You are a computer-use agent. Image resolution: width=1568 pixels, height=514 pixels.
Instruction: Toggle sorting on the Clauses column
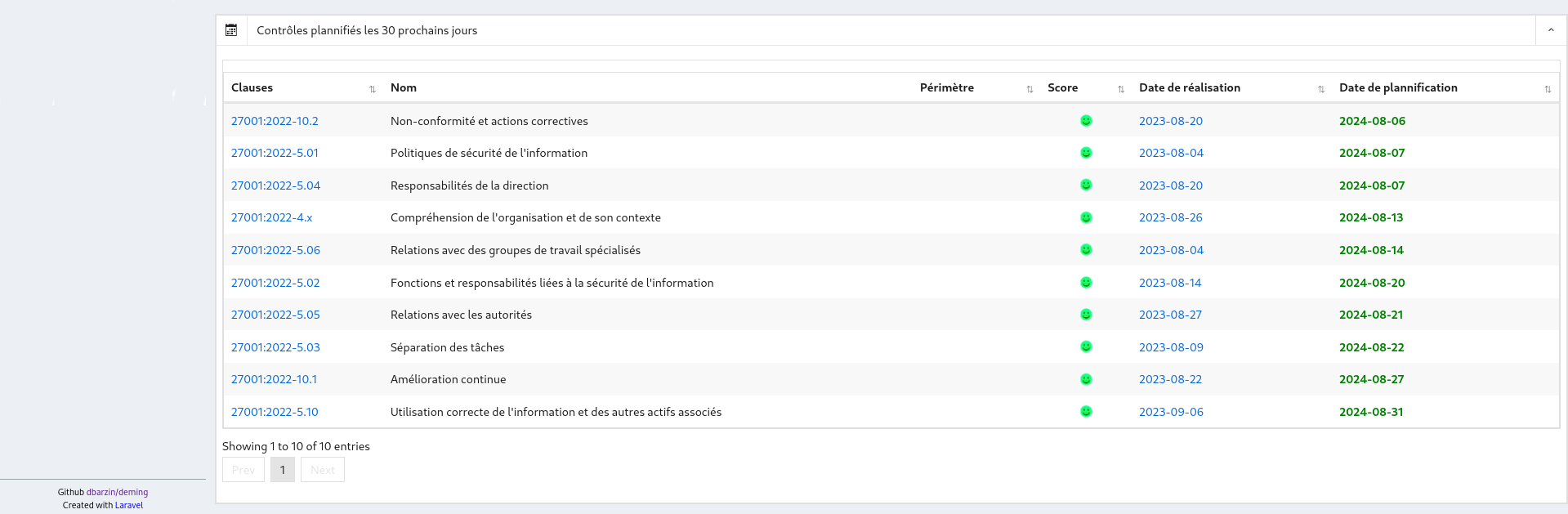pyautogui.click(x=373, y=88)
